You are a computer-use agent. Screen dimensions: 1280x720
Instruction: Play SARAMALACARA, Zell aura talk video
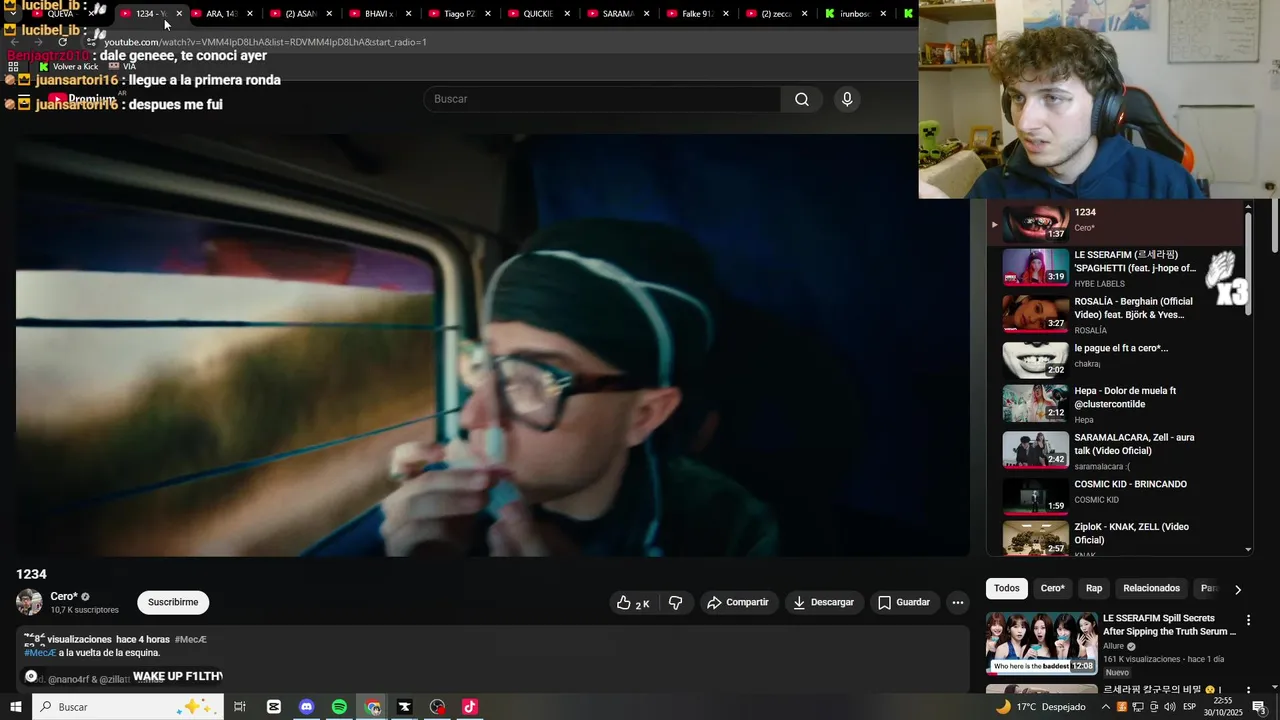[x=1115, y=451]
